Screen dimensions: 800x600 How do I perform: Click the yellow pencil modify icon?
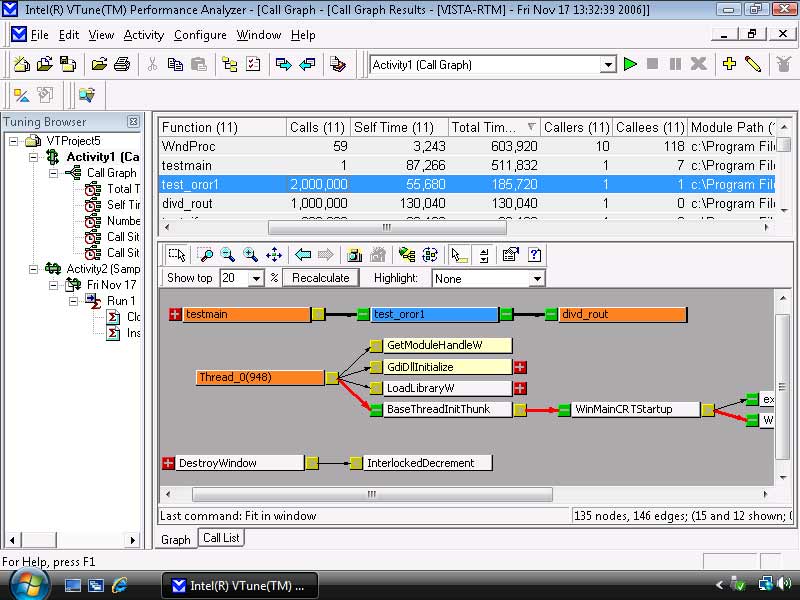[x=753, y=64]
